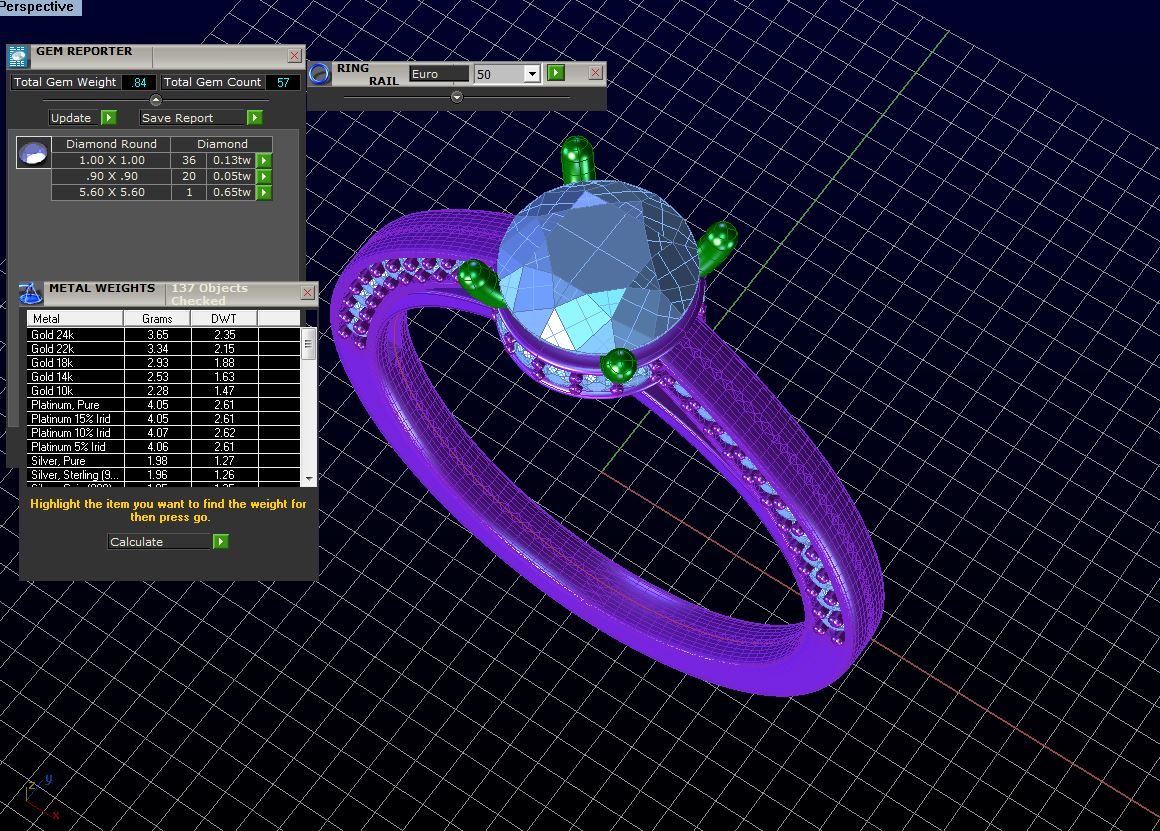The width and height of the screenshot is (1160, 831).
Task: Select the Gold 14k row
Action: click(x=163, y=377)
